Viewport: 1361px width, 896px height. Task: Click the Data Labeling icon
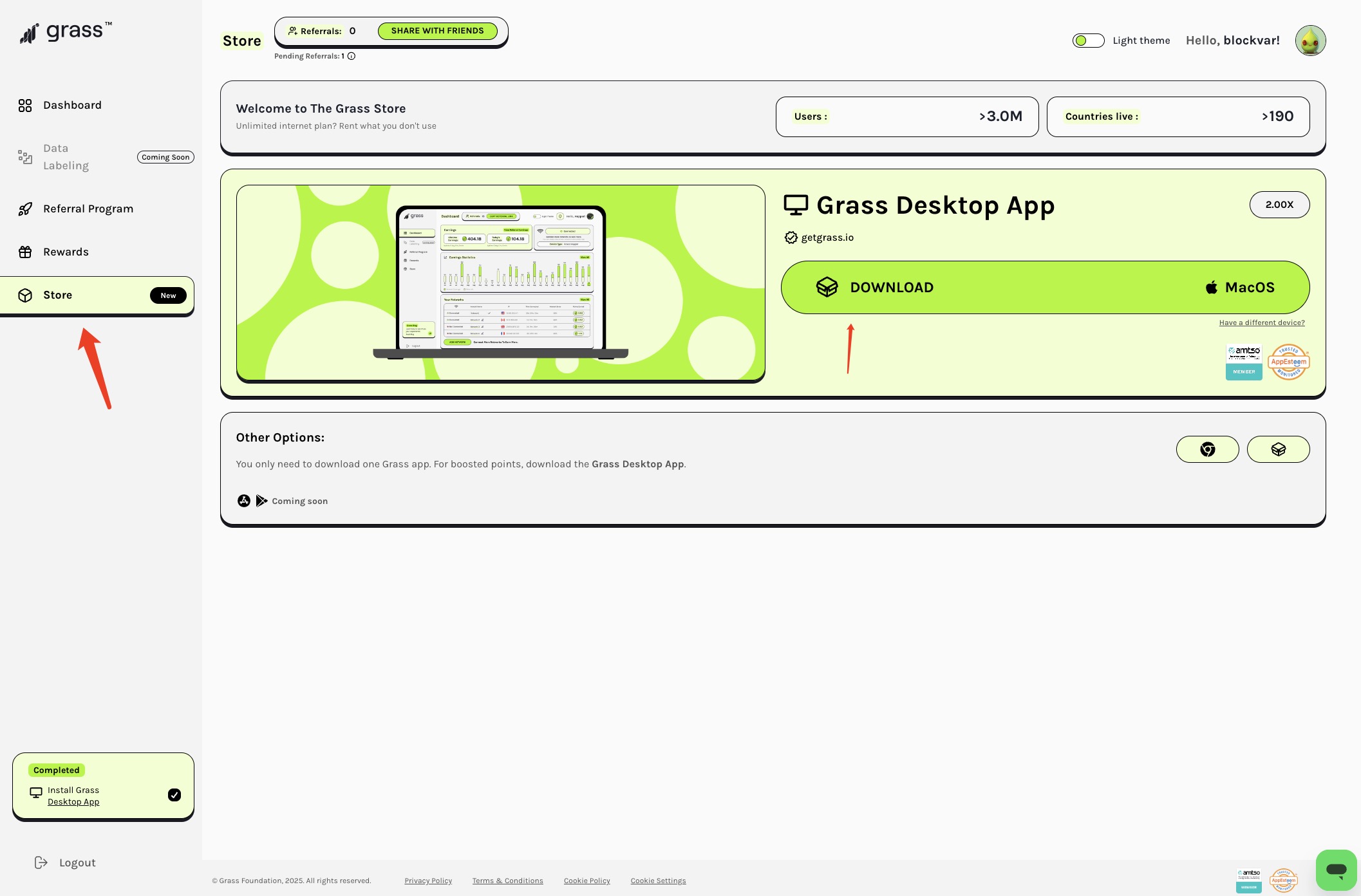(x=25, y=157)
